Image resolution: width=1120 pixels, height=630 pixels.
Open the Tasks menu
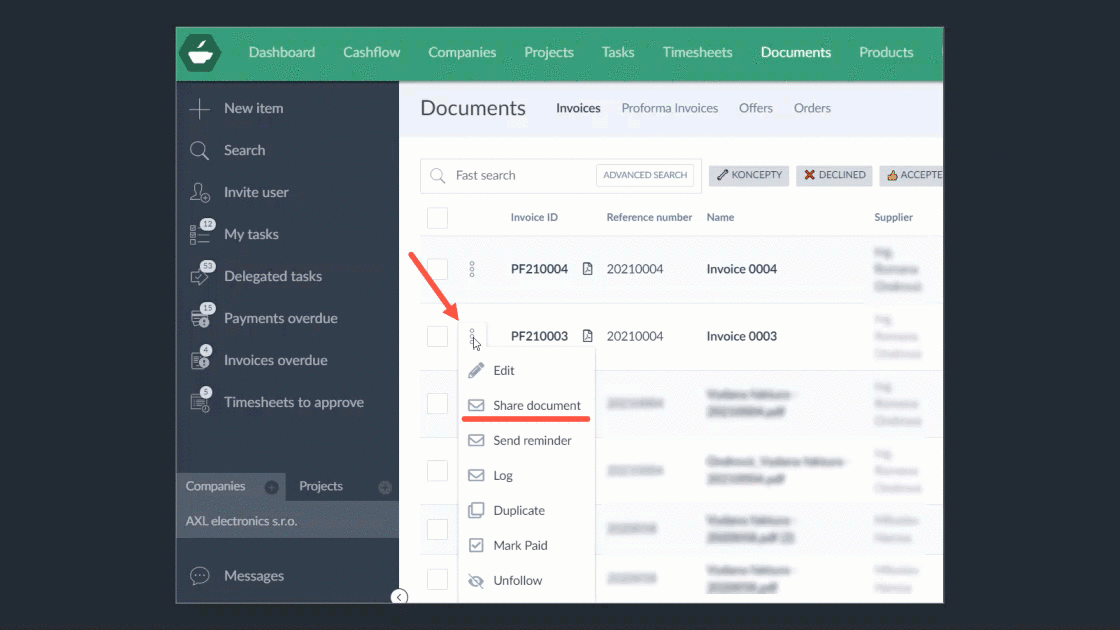point(618,53)
